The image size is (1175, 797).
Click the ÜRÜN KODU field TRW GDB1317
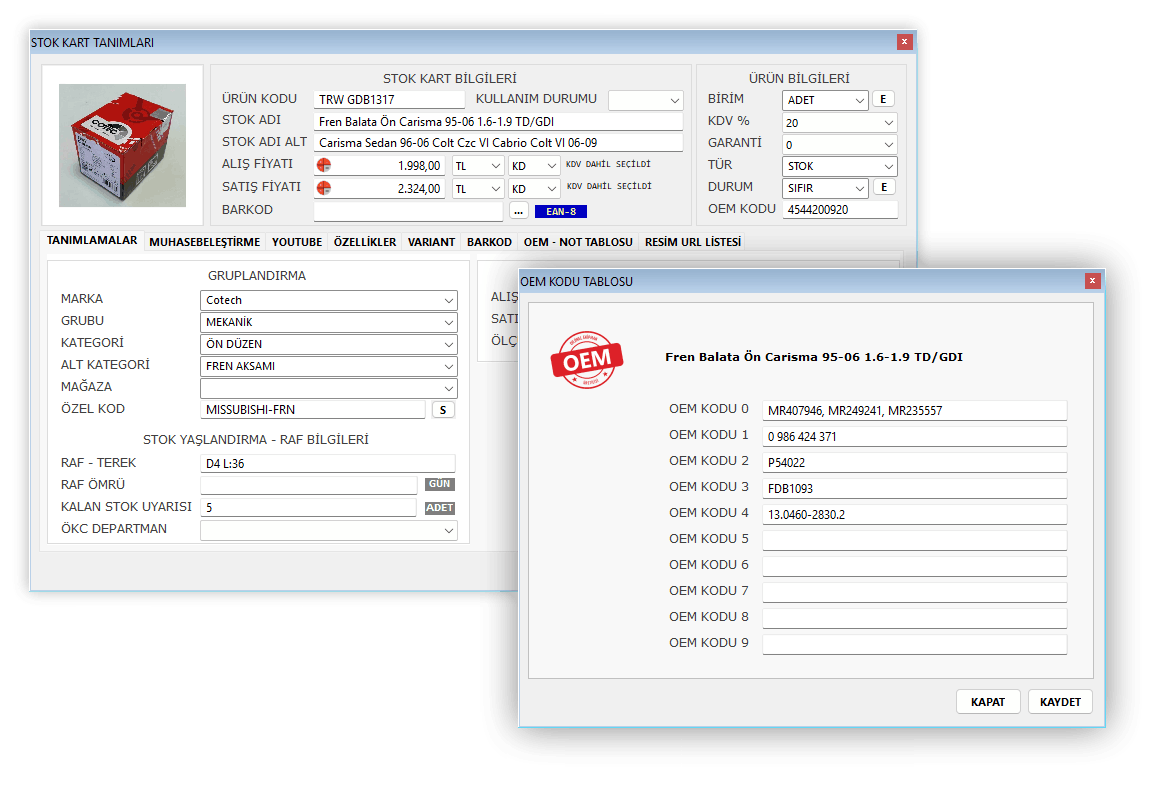[390, 100]
